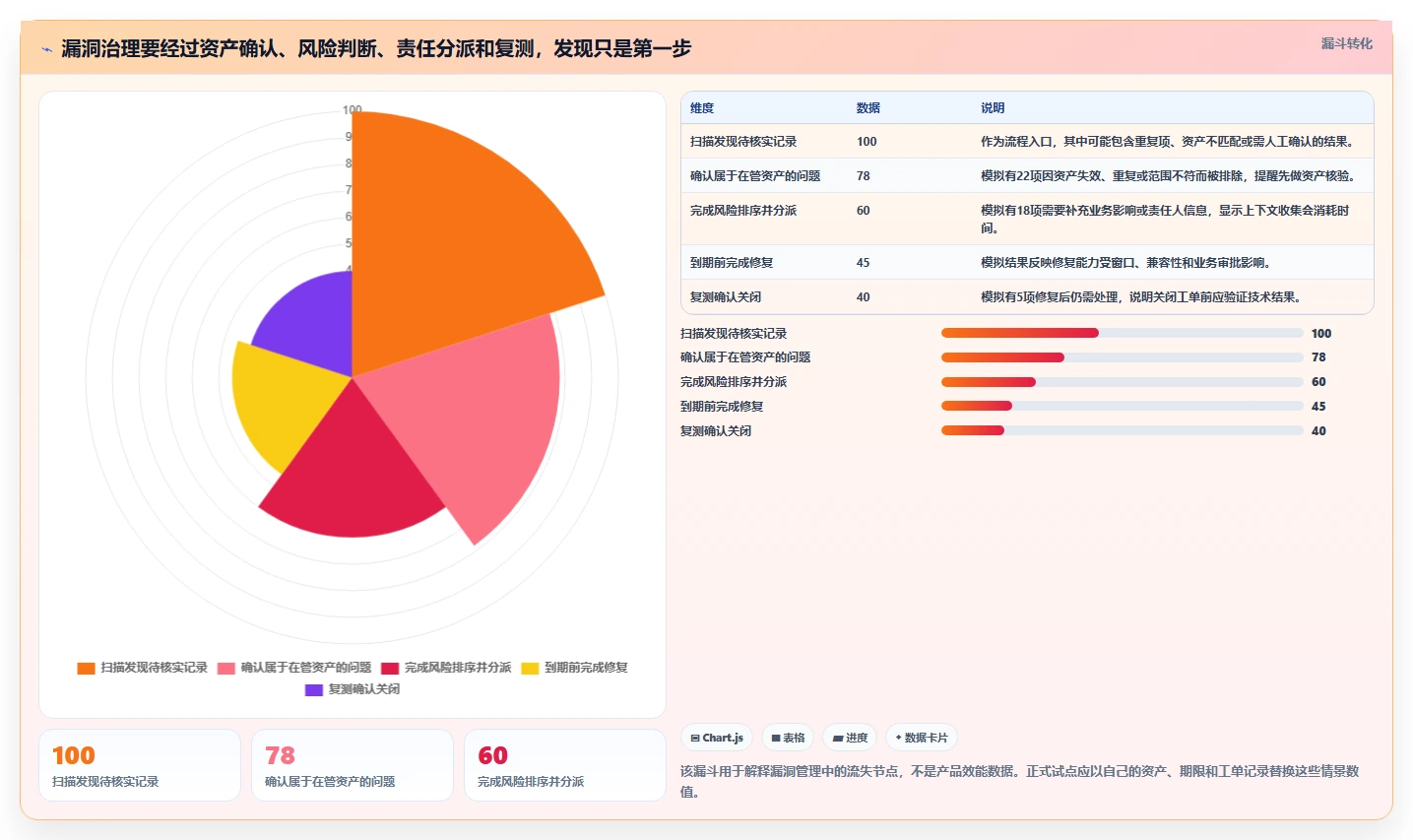Viewport: 1413px width, 840px height.
Task: Click the 数据卡片 tag chip
Action: (922, 738)
